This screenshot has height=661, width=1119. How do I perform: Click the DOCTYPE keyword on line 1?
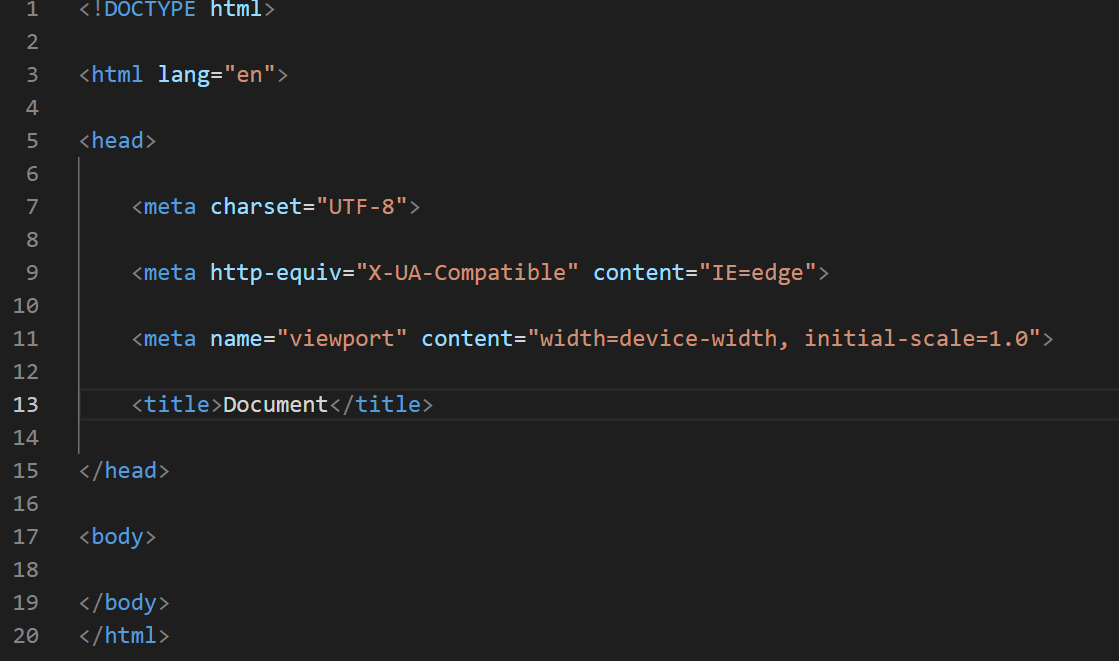[150, 9]
